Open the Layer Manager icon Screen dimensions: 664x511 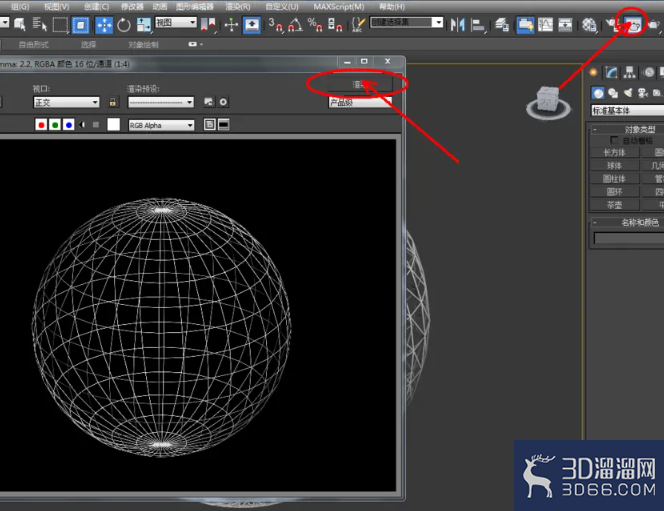(x=502, y=25)
